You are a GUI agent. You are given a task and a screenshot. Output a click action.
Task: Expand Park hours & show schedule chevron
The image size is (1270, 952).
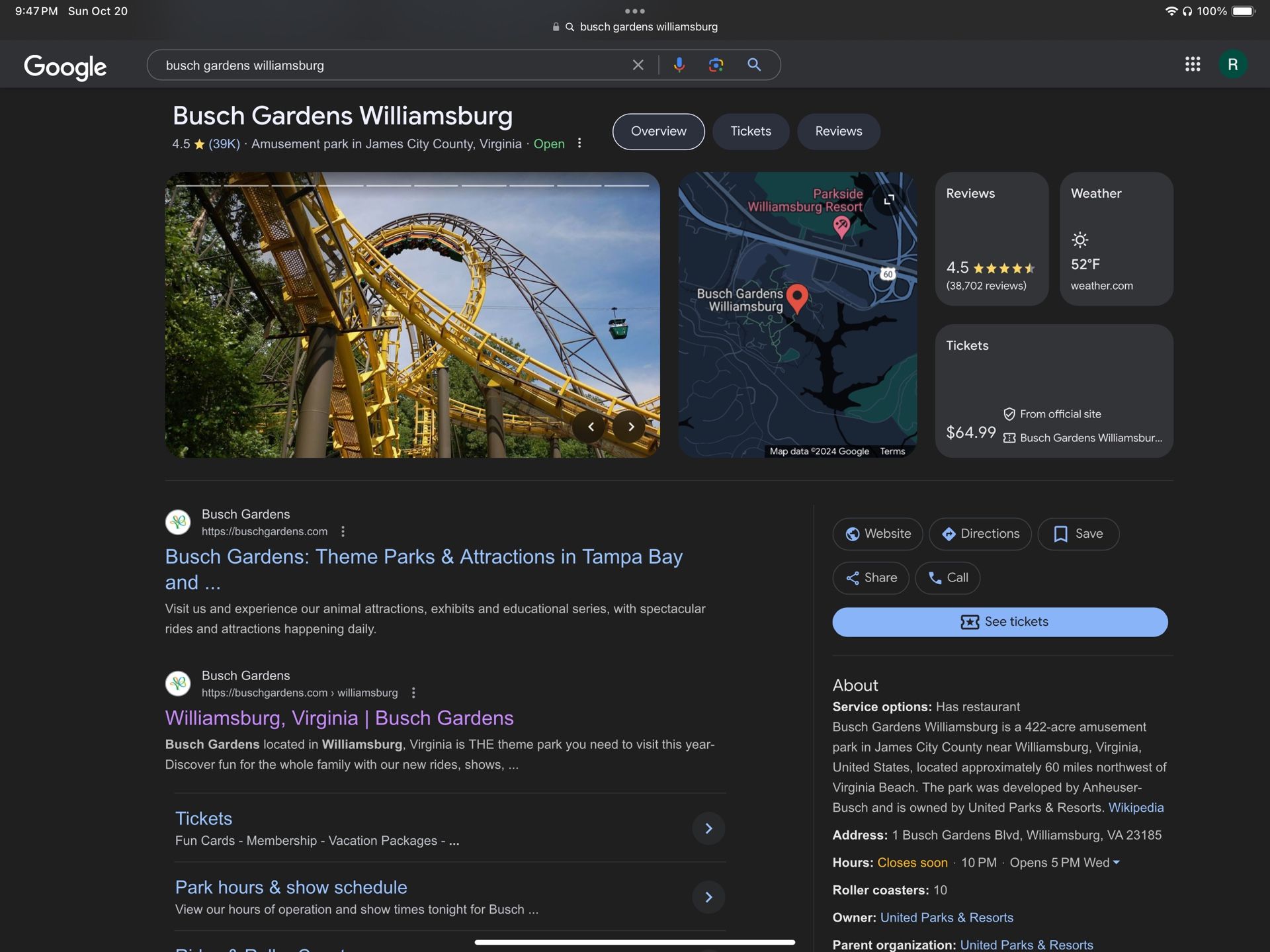tap(708, 897)
